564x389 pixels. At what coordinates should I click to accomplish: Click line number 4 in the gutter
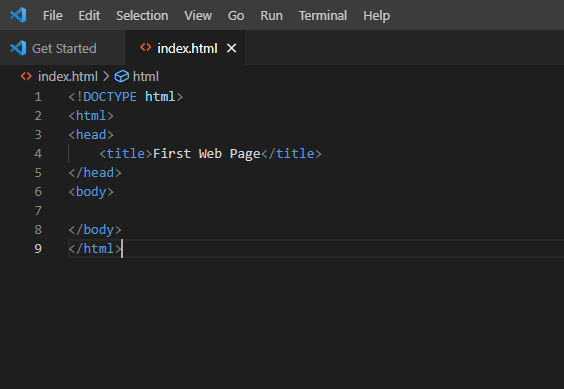(38, 154)
